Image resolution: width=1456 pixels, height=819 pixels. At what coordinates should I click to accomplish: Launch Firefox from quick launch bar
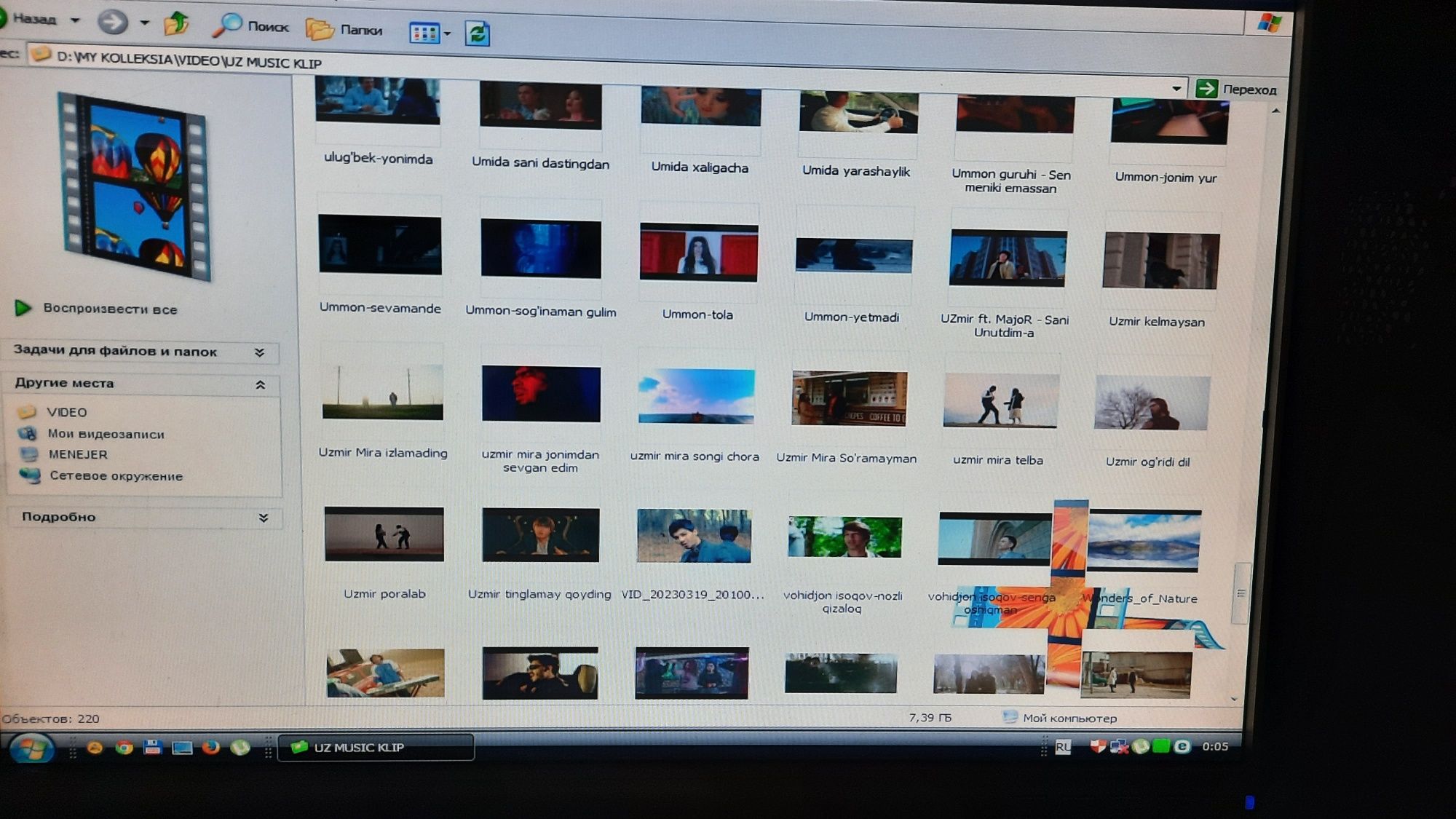[210, 748]
